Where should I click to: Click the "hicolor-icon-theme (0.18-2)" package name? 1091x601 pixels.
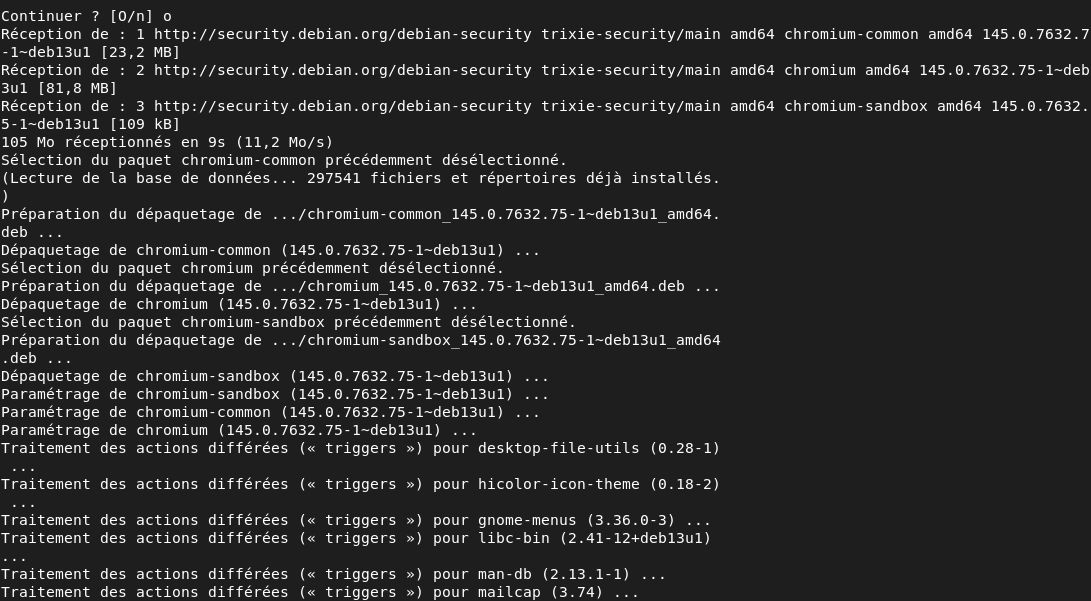point(599,484)
